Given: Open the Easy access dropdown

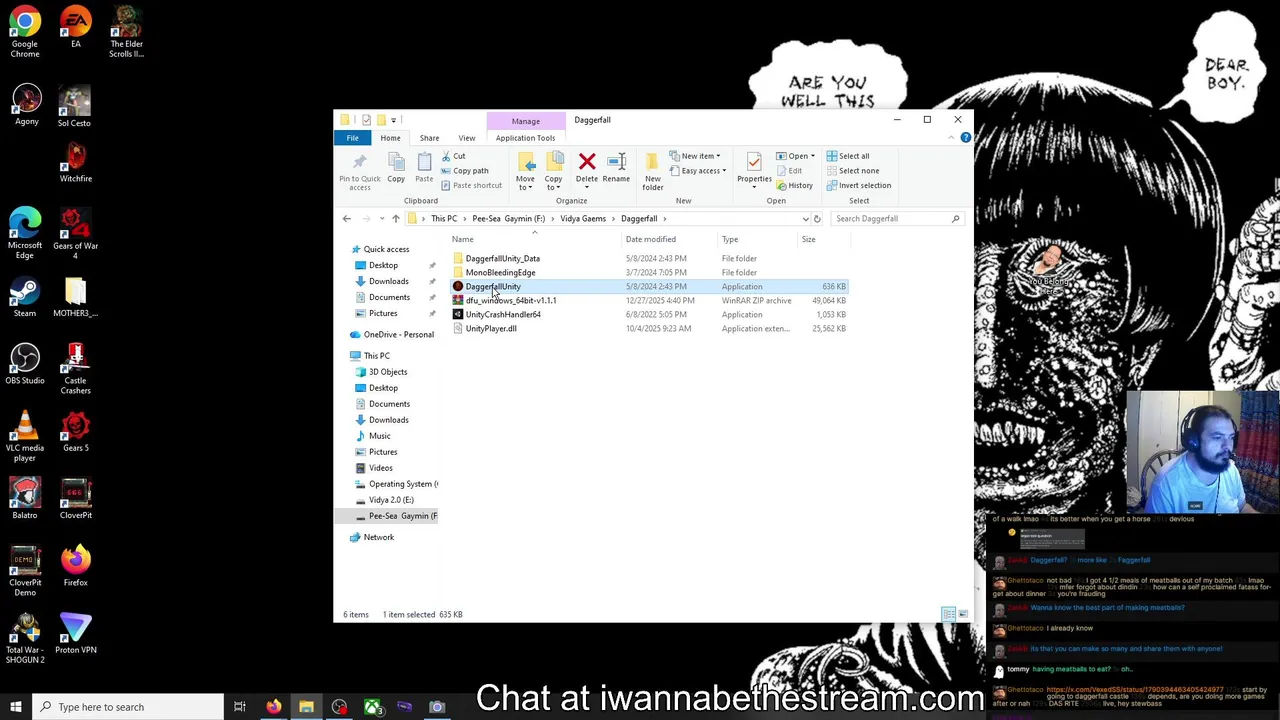Looking at the screenshot, I should (x=699, y=171).
